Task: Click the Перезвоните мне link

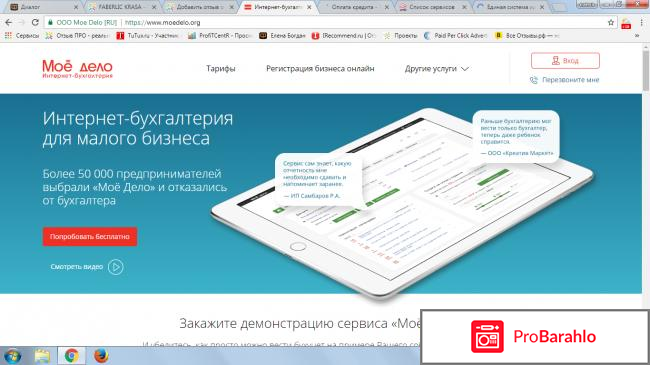Action: 570,80
